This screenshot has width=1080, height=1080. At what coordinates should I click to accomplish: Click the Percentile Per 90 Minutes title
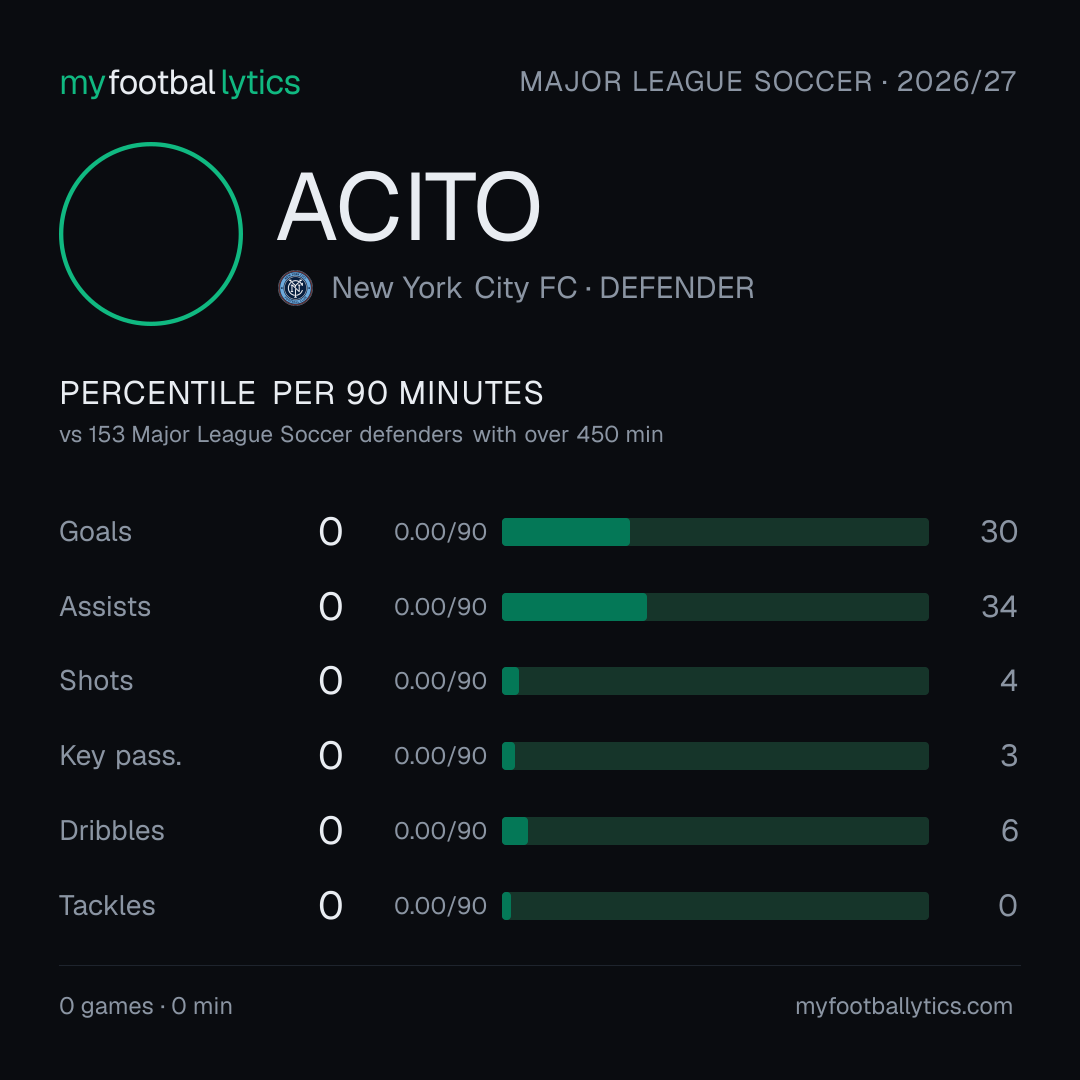[x=301, y=393]
